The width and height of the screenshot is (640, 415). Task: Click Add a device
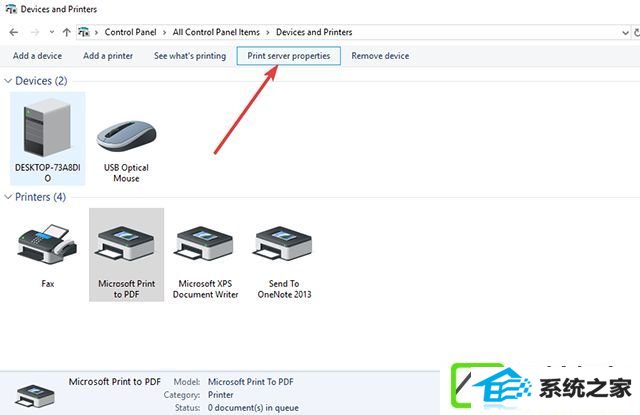click(38, 56)
